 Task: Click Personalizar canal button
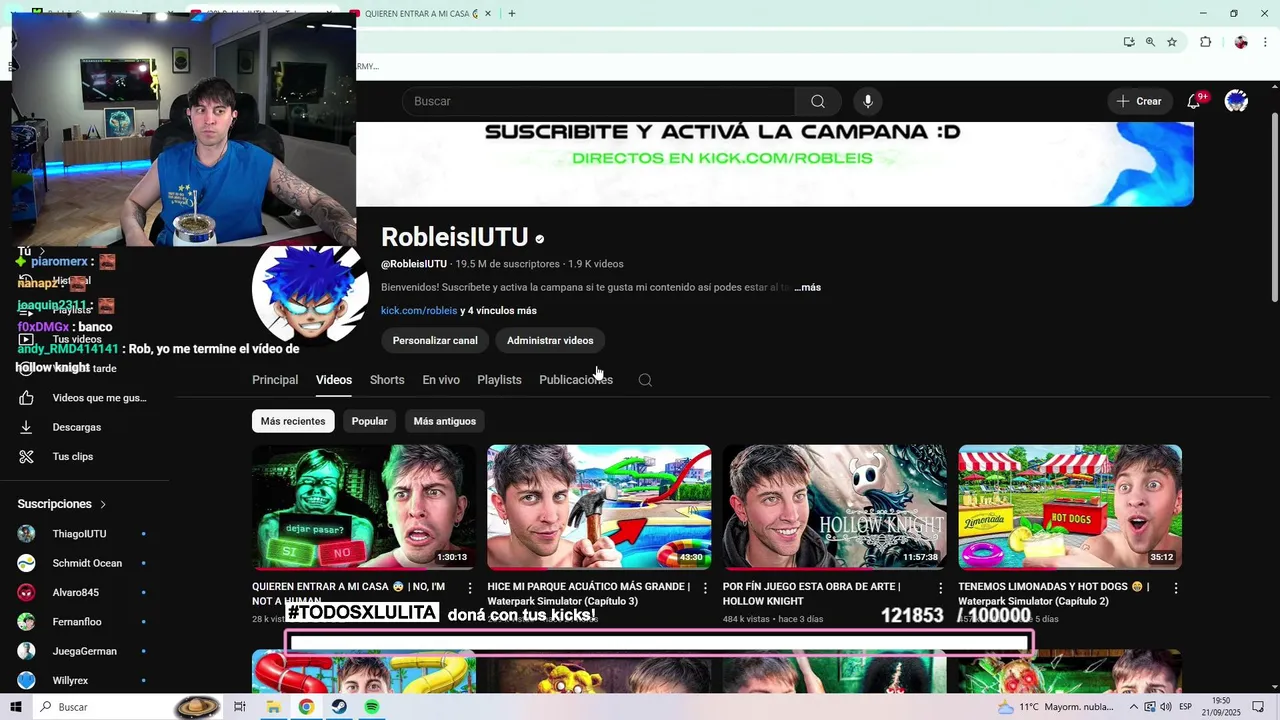coord(435,340)
